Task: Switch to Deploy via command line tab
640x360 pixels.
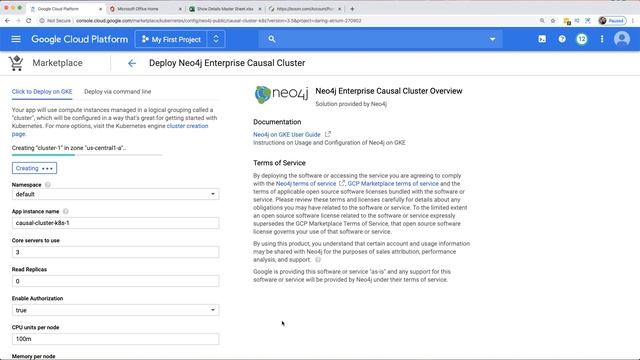Action: pos(118,91)
